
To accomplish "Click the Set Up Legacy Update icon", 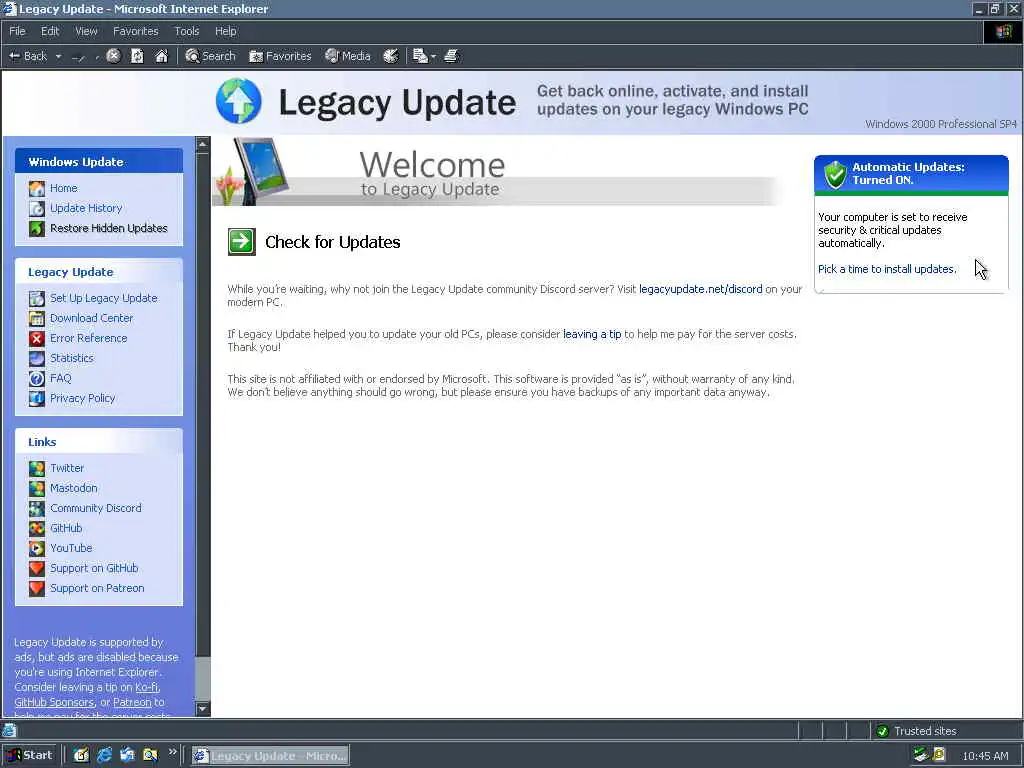I will point(37,298).
